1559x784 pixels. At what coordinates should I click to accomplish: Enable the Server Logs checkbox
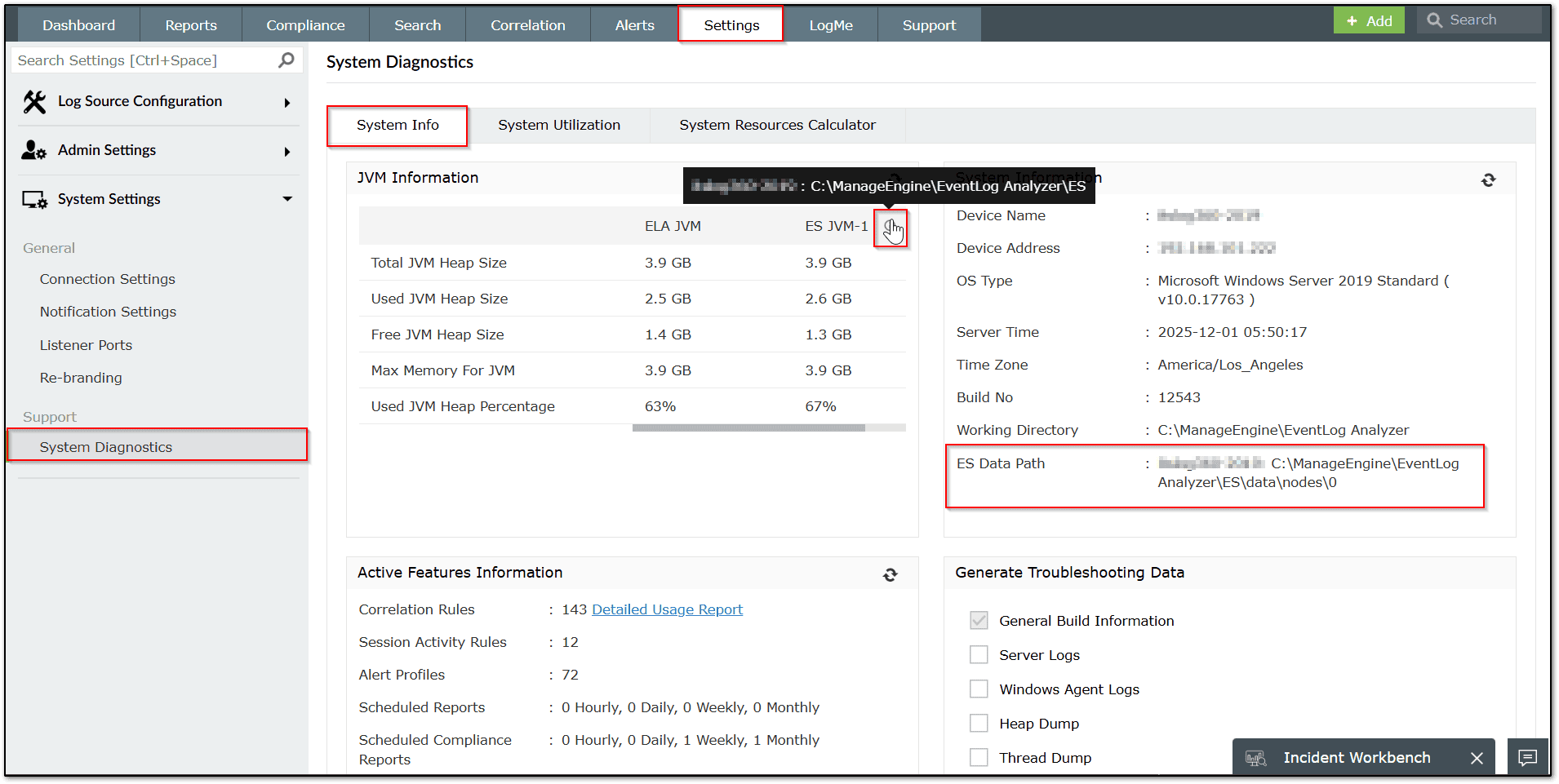click(x=979, y=655)
